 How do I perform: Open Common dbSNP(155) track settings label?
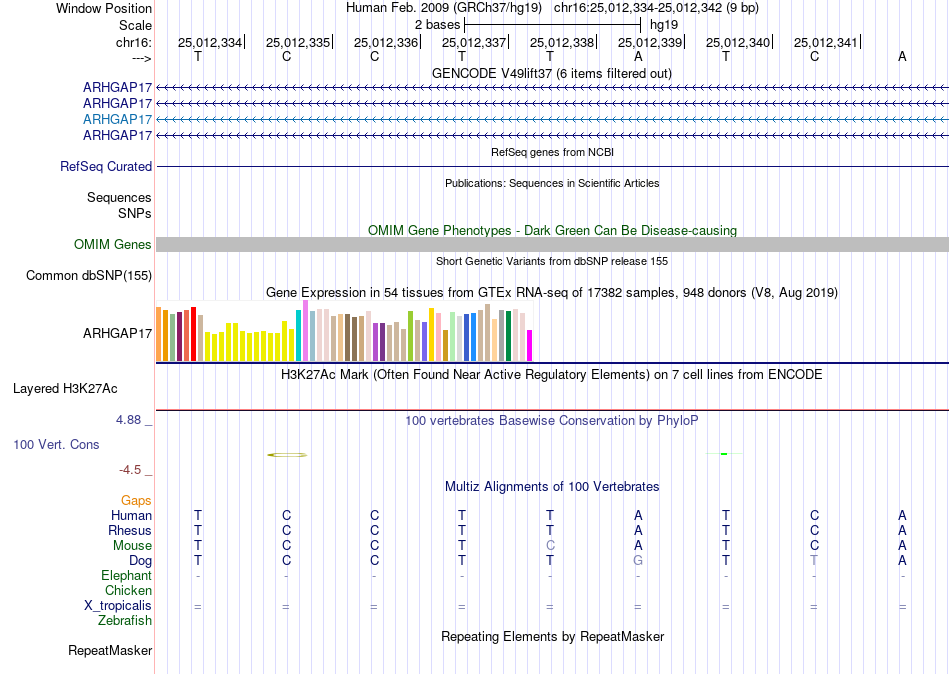(x=89, y=275)
